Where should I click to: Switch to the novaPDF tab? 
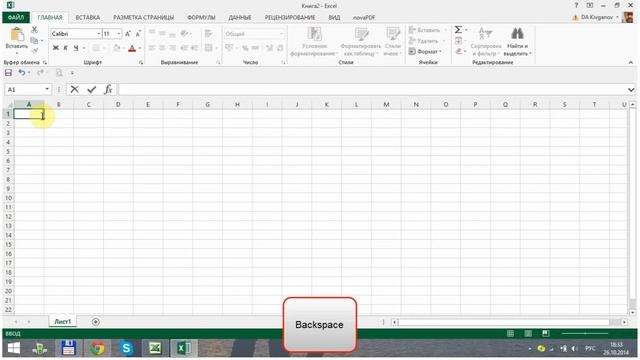[364, 18]
